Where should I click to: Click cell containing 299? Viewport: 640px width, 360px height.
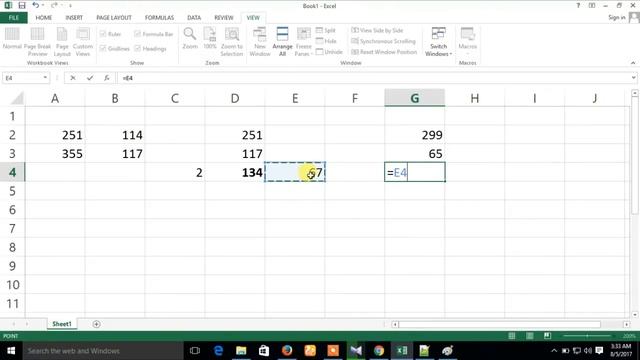[414, 135]
